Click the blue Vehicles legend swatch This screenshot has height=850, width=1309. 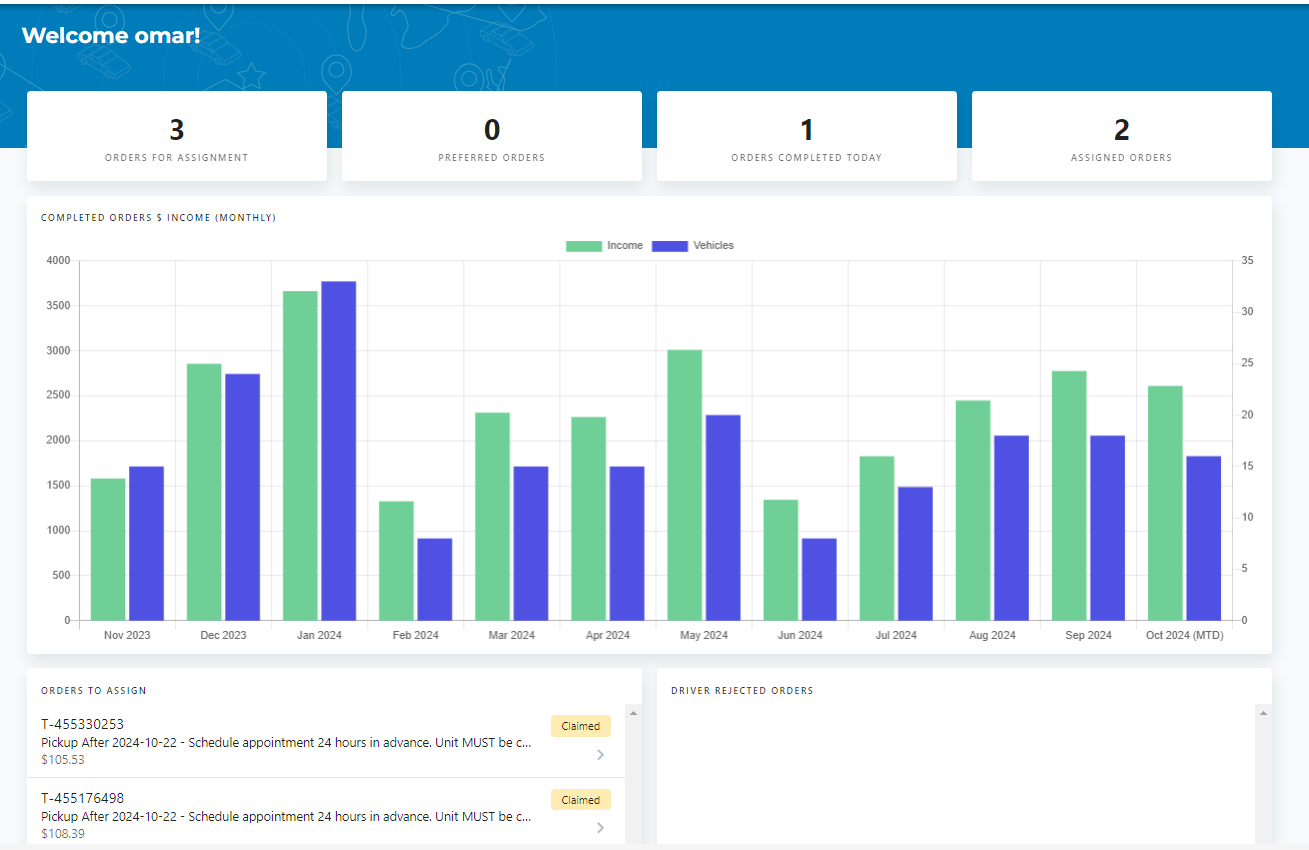[x=670, y=246]
